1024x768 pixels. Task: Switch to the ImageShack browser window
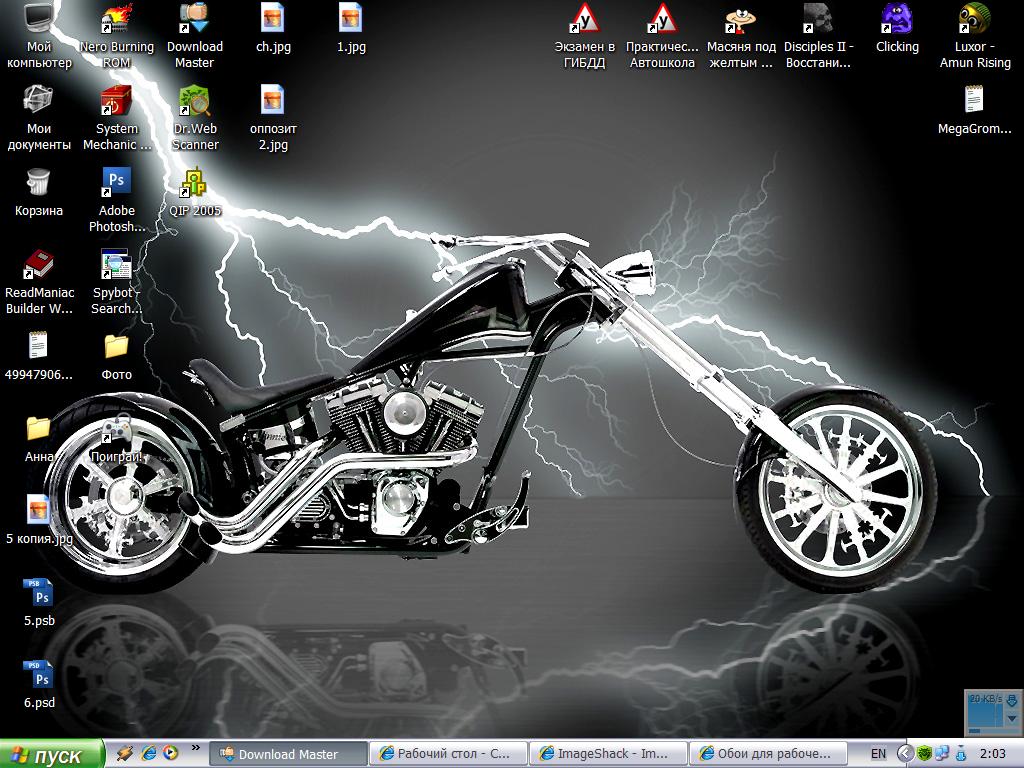pyautogui.click(x=607, y=754)
